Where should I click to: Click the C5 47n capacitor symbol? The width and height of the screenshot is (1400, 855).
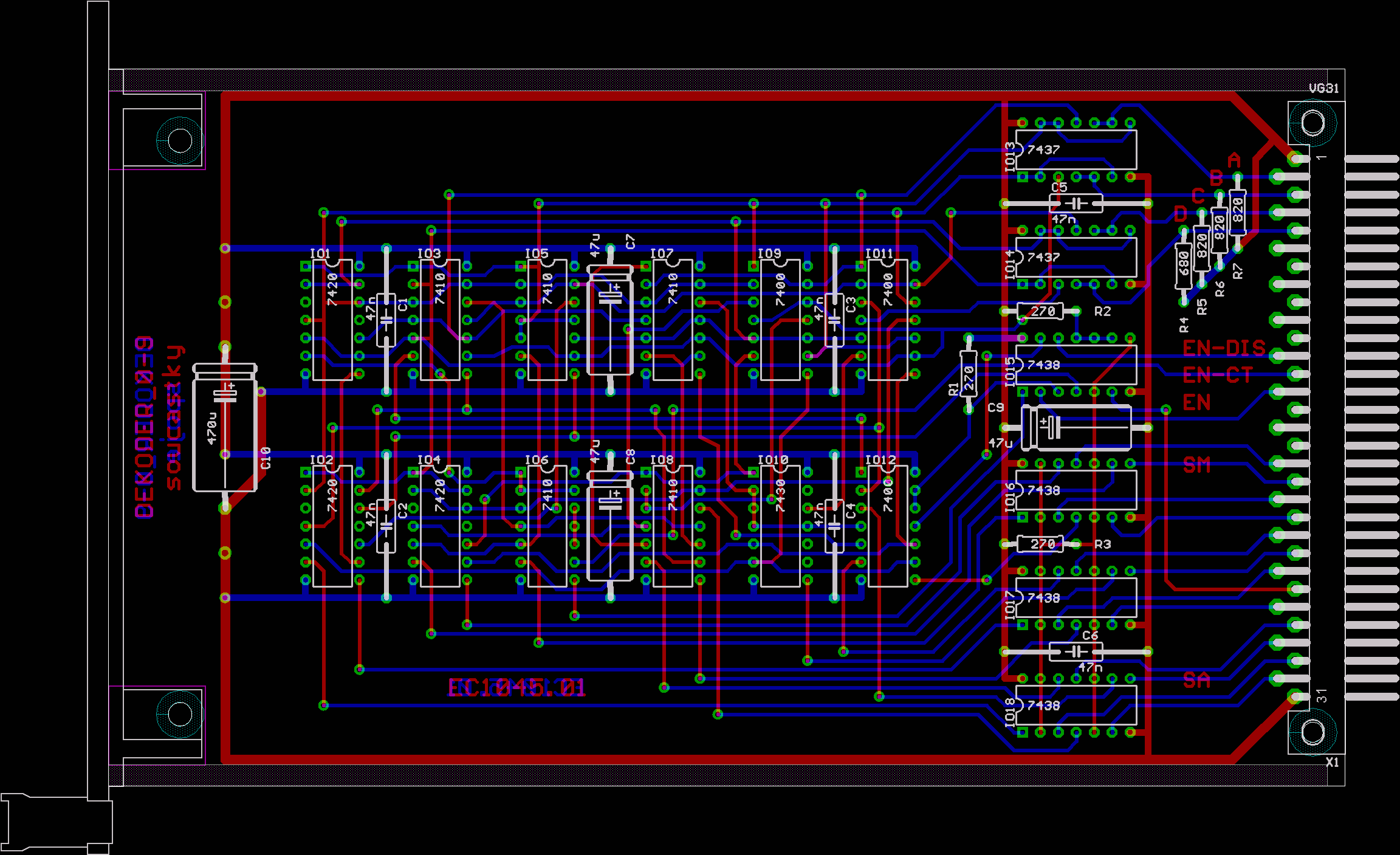pyautogui.click(x=1076, y=203)
